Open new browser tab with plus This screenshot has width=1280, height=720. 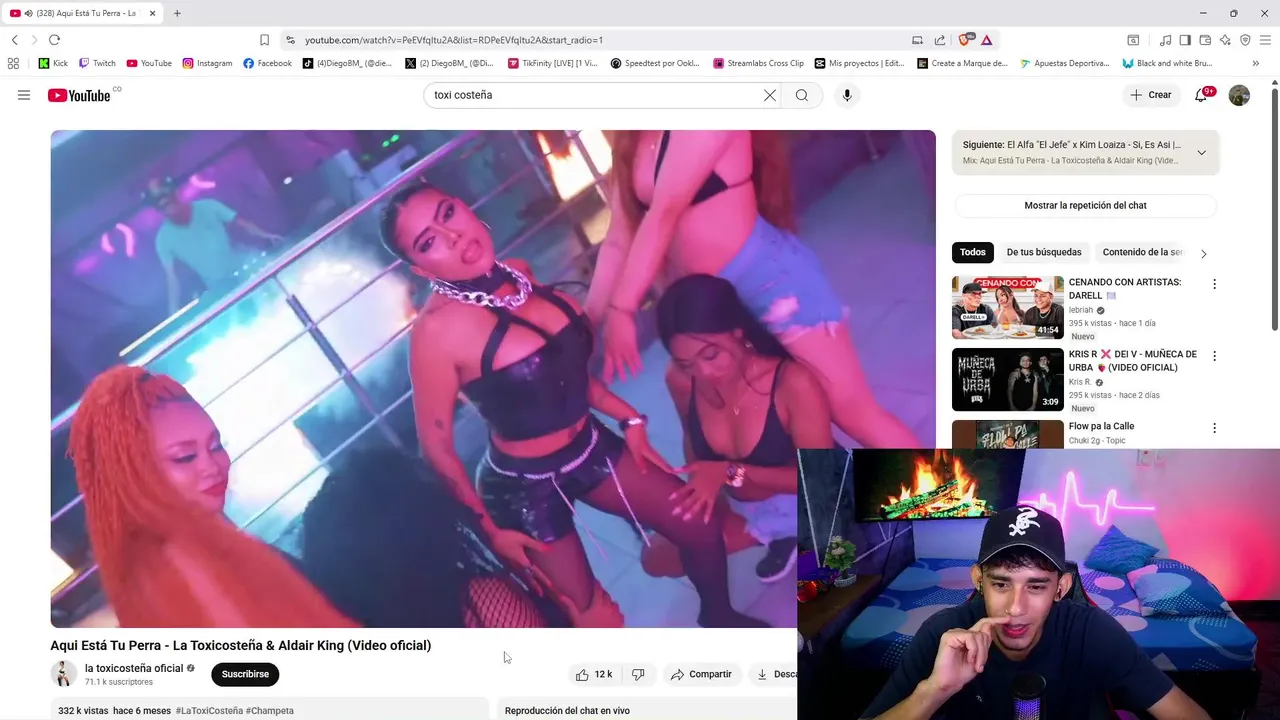(x=177, y=13)
